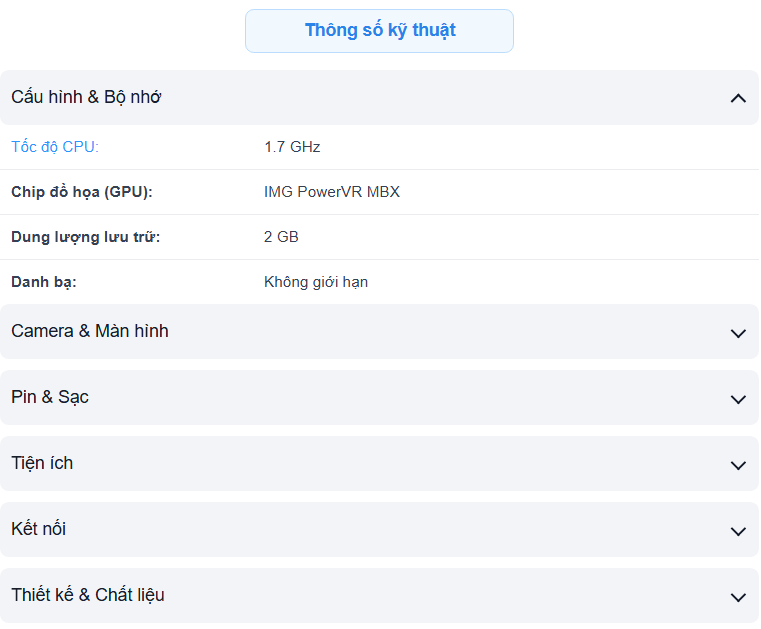
Task: Click the Thông số kỹ thuật button
Action: point(379,31)
